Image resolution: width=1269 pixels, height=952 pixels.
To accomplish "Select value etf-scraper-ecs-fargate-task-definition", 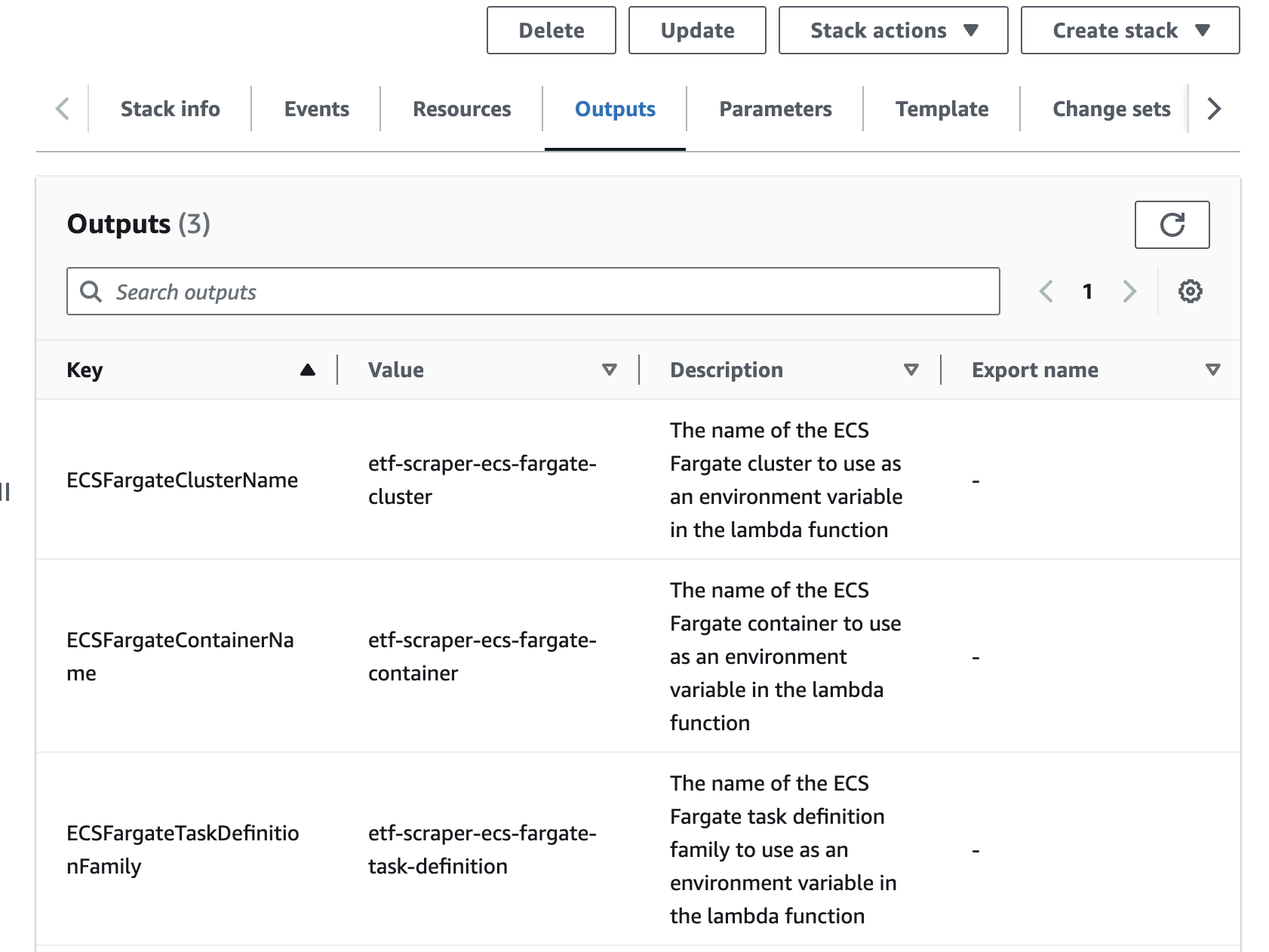I will (x=482, y=849).
